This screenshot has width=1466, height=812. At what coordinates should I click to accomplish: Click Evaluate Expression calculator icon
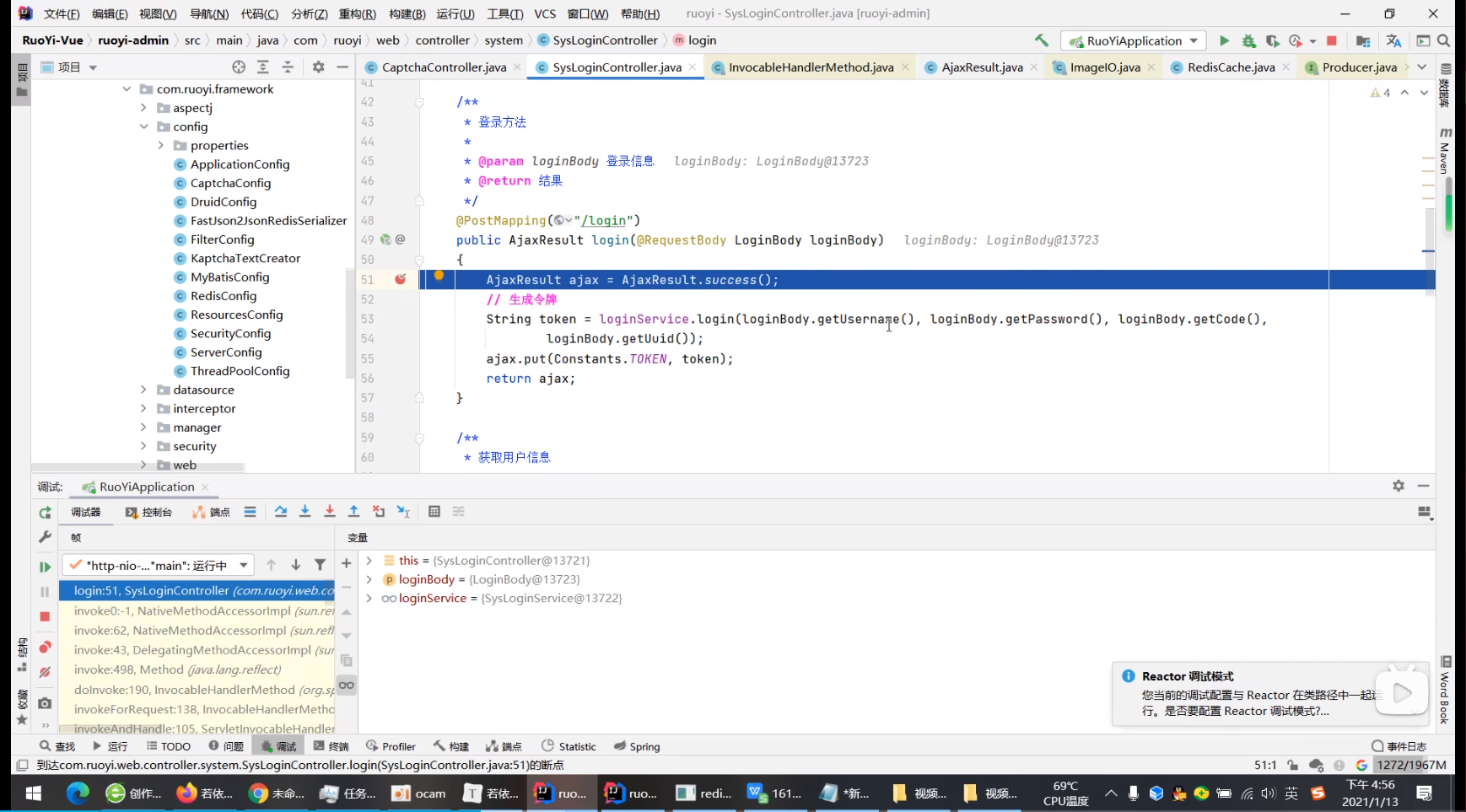point(434,512)
